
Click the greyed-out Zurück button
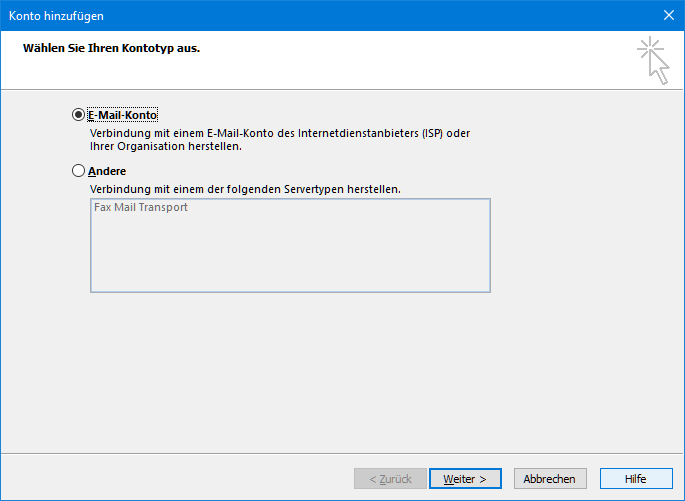pyautogui.click(x=390, y=479)
